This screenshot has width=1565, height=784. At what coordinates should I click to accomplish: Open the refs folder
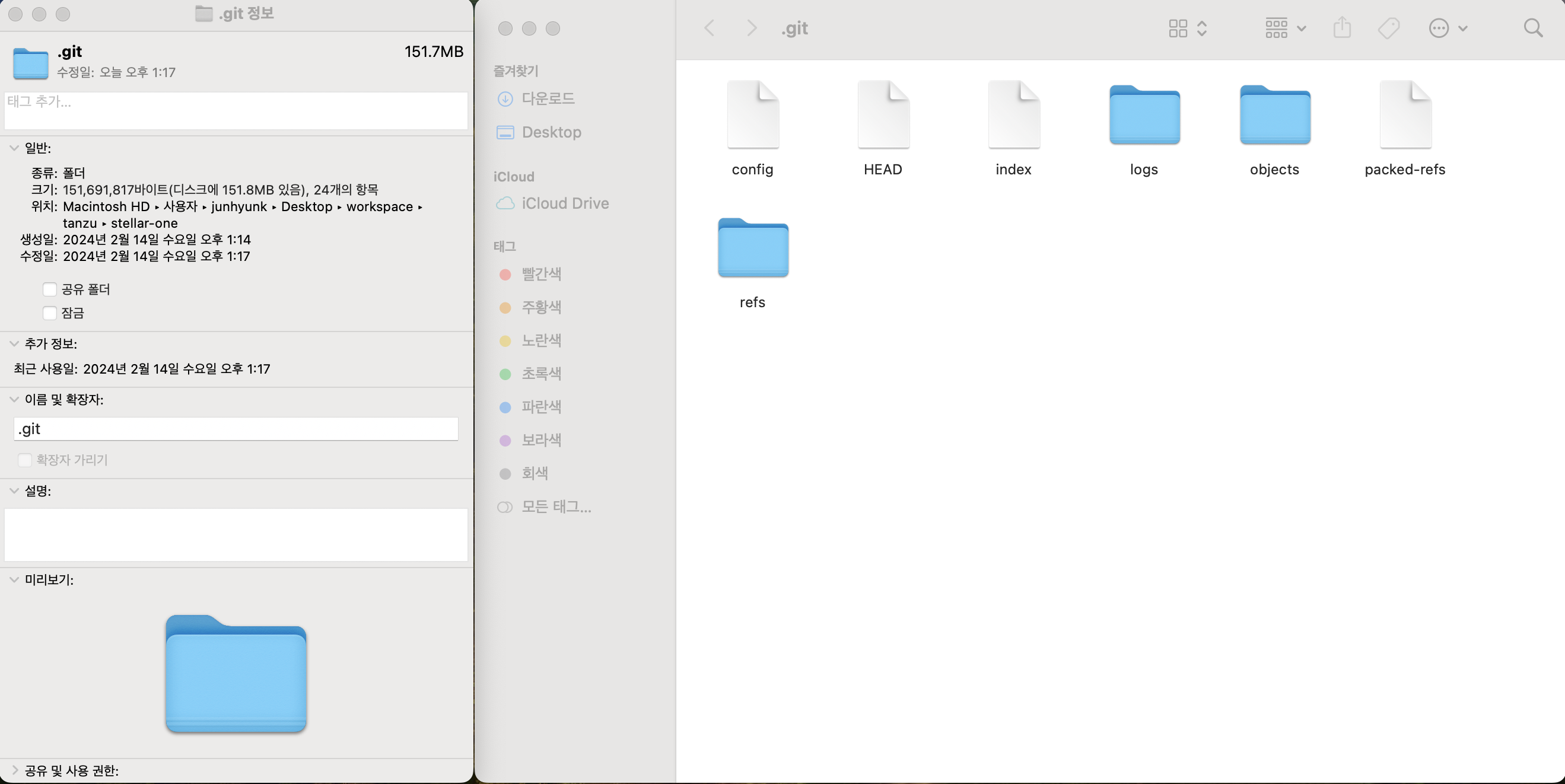pyautogui.click(x=753, y=248)
